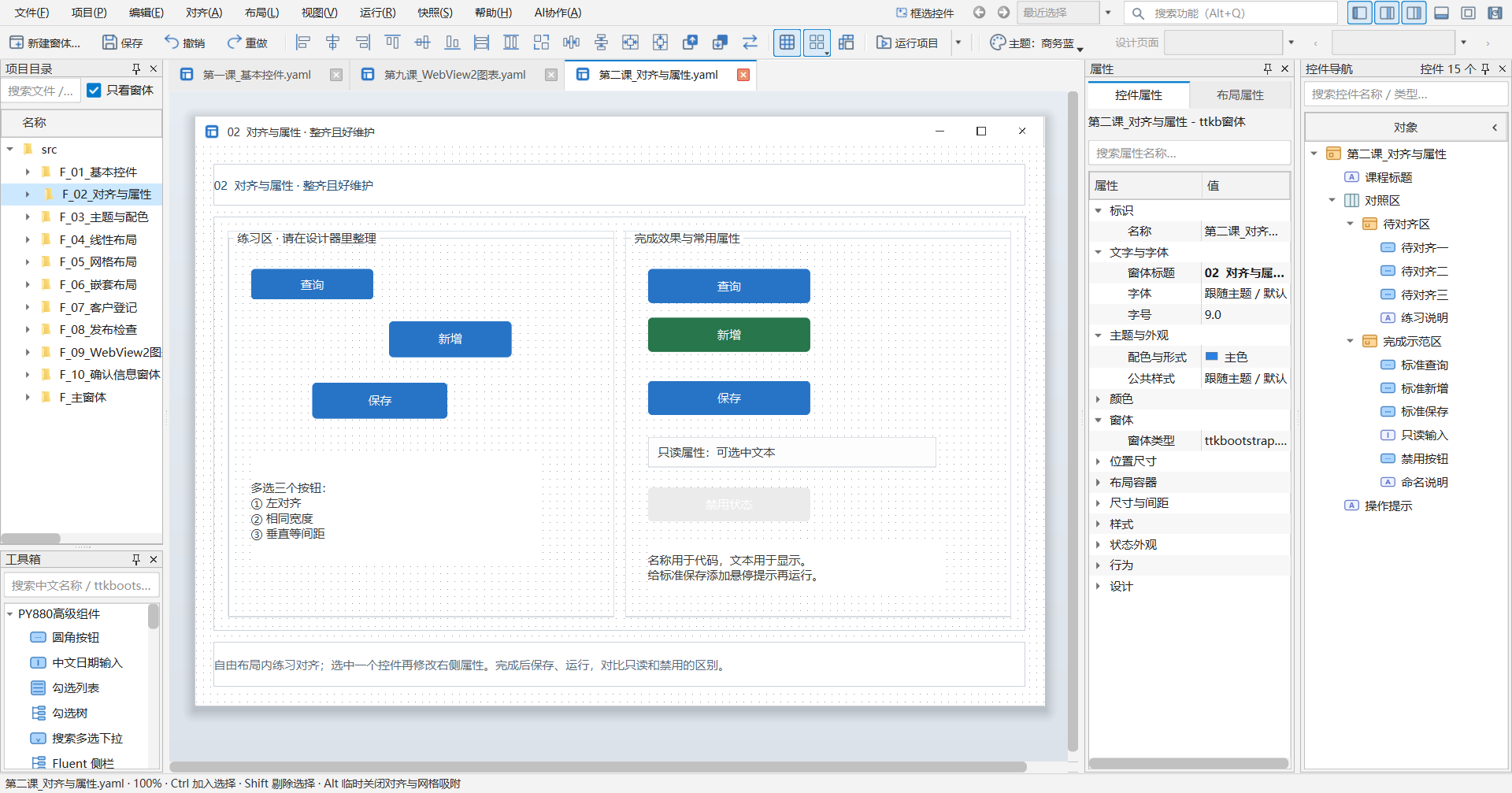Click the 运行项目 button
Image resolution: width=1512 pixels, height=793 pixels.
pyautogui.click(x=907, y=43)
